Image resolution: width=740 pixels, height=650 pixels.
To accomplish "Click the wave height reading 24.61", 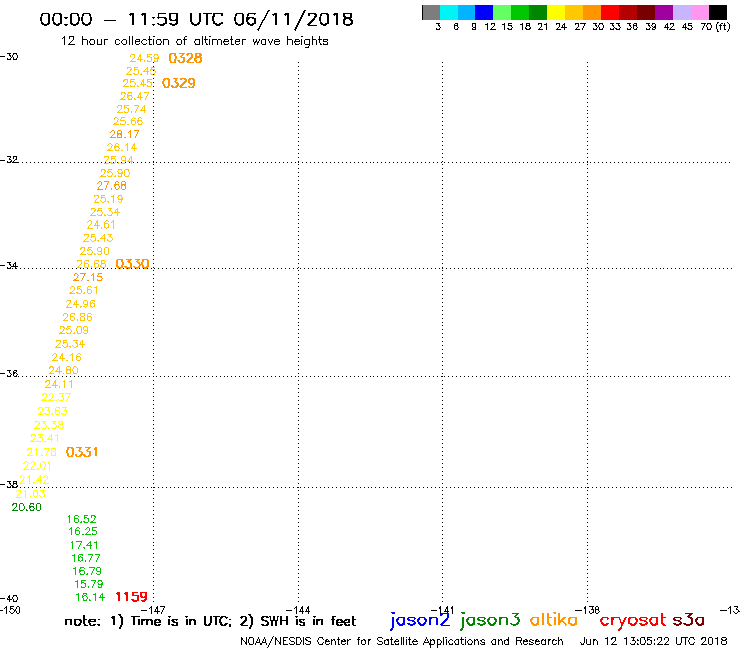I will 101,225.
